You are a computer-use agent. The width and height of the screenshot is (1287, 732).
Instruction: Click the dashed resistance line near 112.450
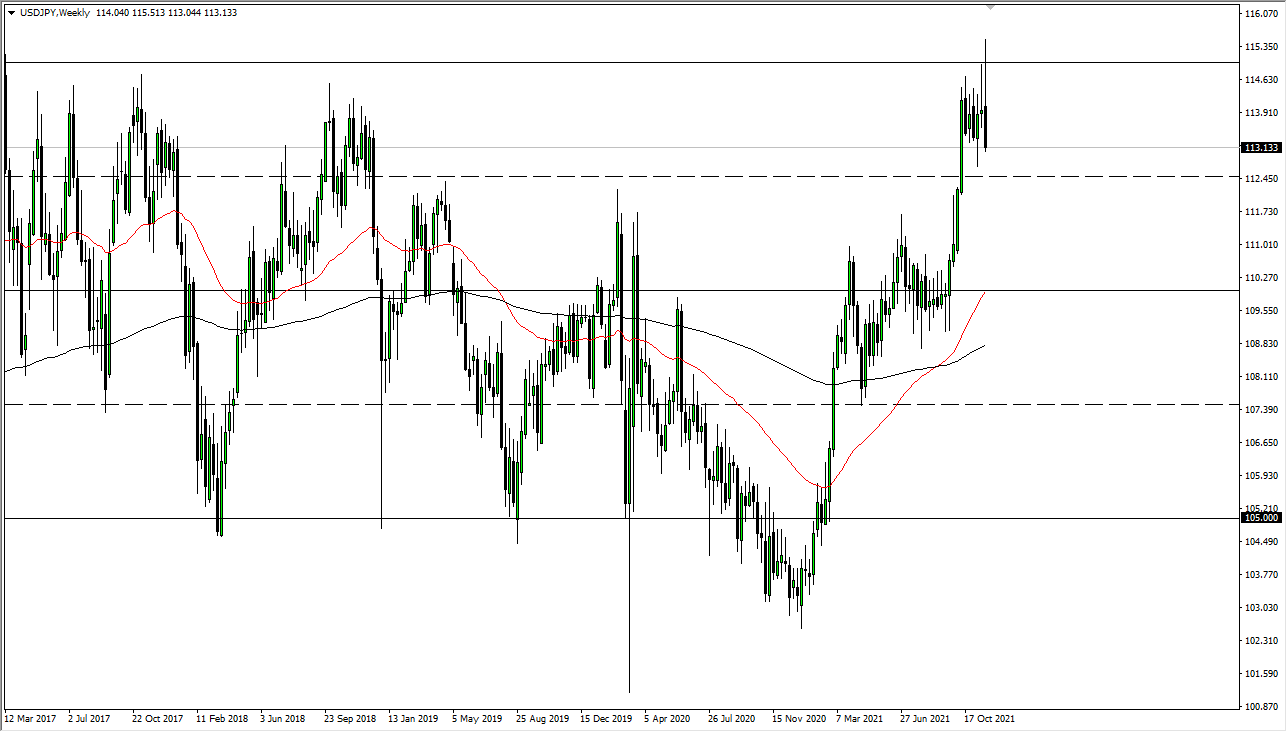pos(600,176)
